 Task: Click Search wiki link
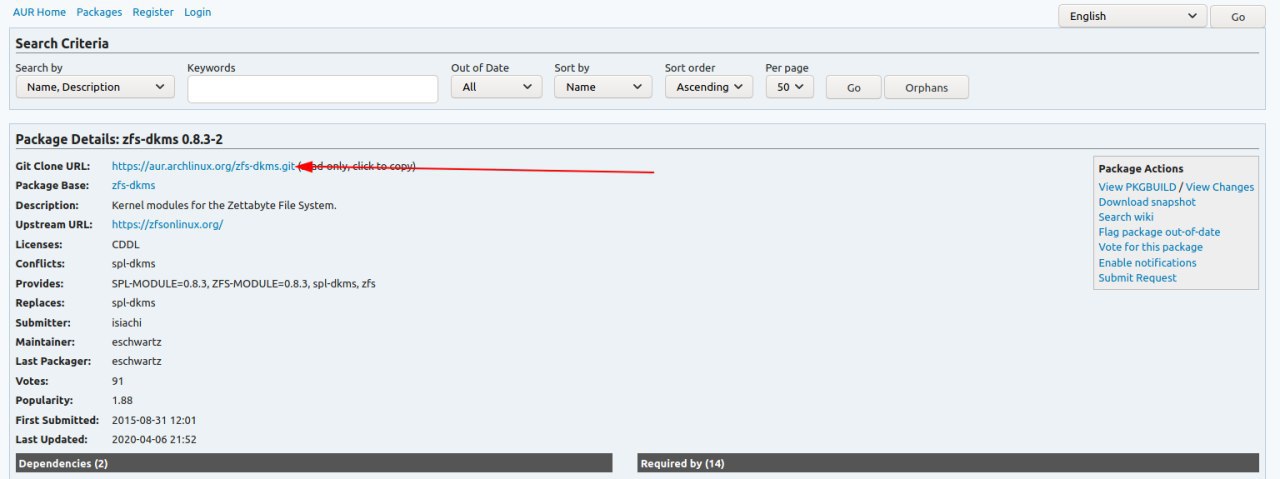[x=1126, y=217]
